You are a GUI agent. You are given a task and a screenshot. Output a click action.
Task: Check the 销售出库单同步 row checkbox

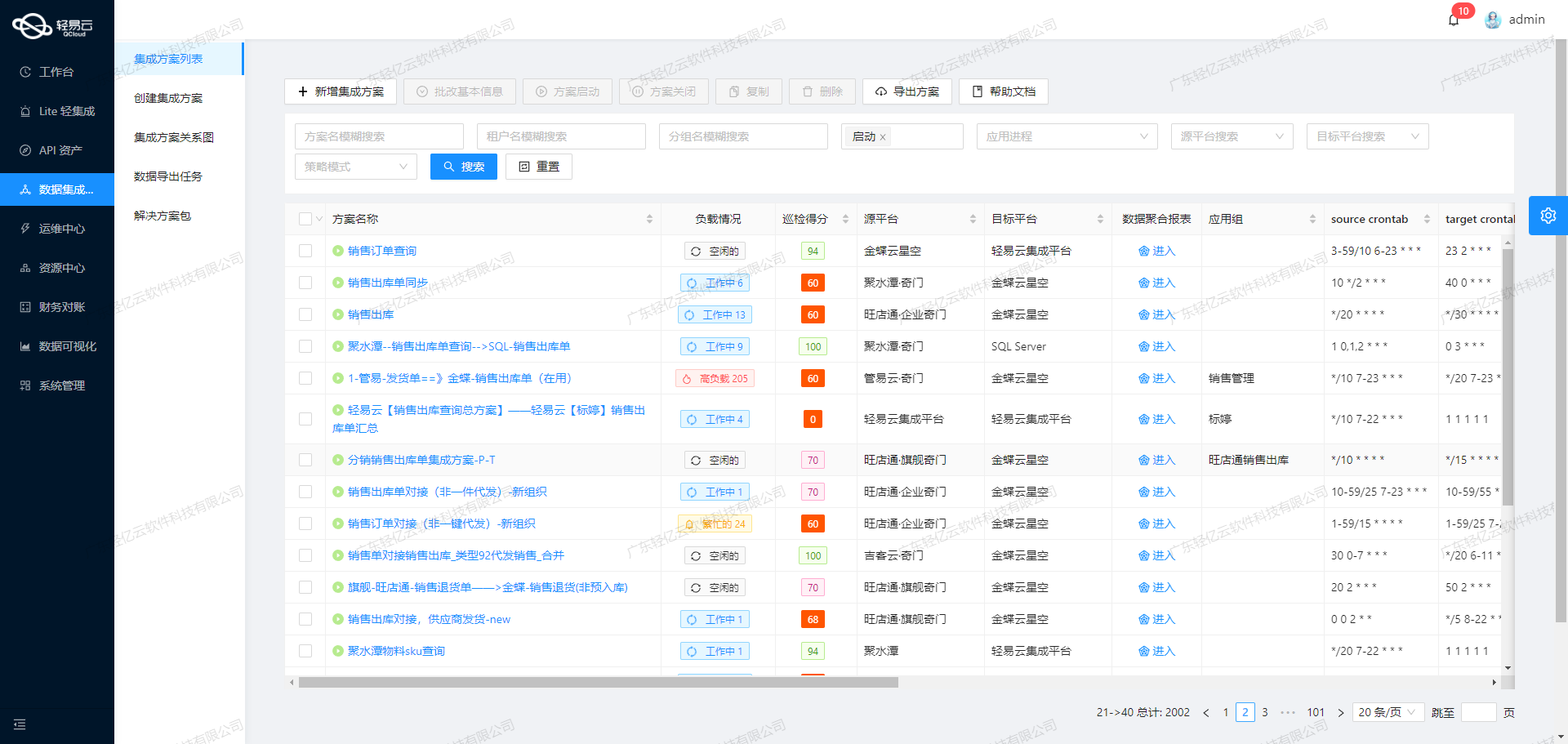pos(305,283)
